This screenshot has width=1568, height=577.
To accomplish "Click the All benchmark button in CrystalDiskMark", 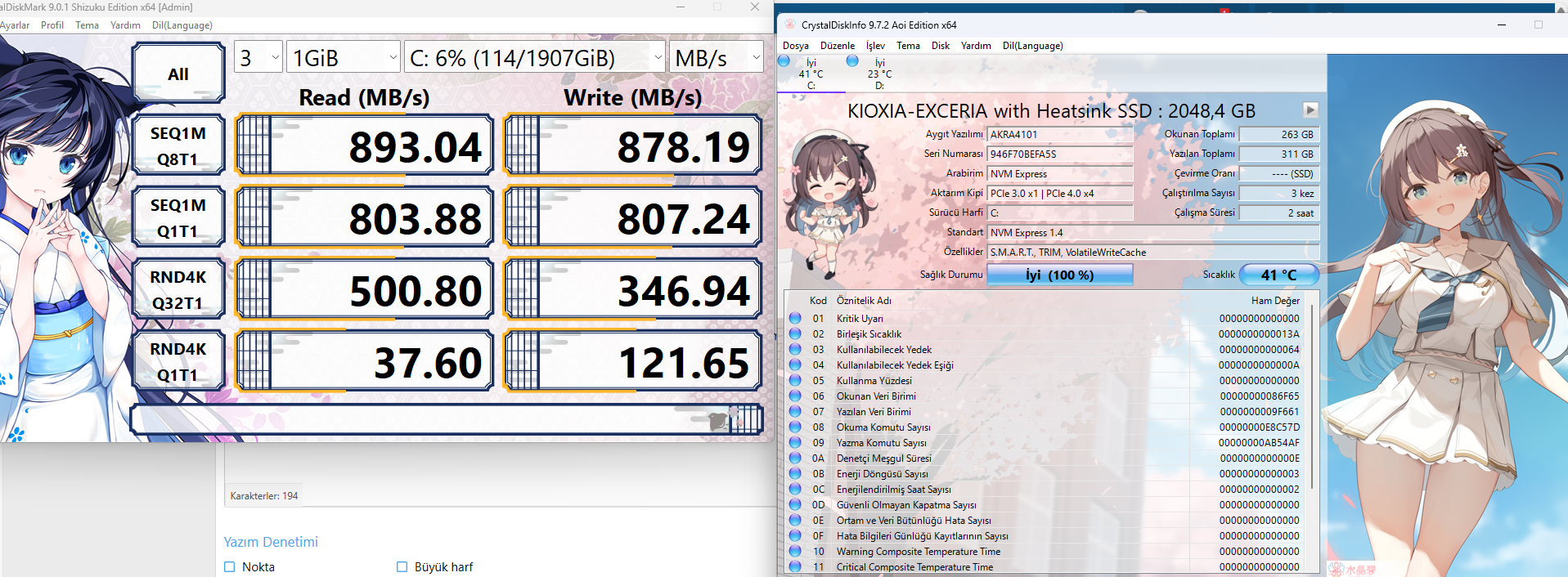I will (178, 74).
